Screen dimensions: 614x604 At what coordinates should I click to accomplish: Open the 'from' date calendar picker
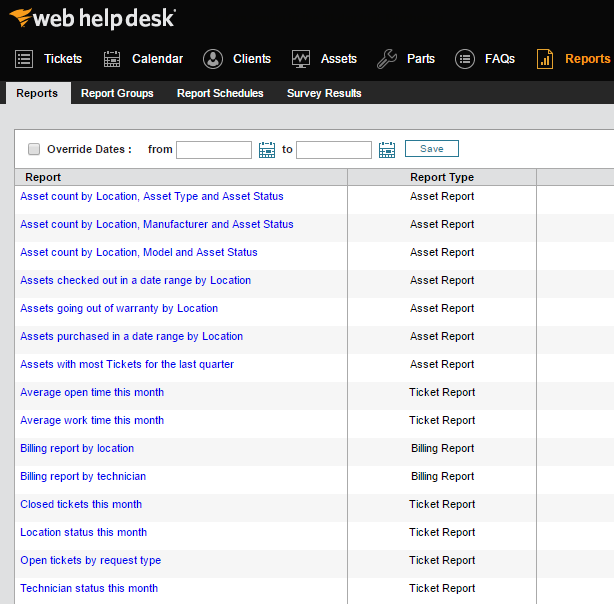[267, 150]
